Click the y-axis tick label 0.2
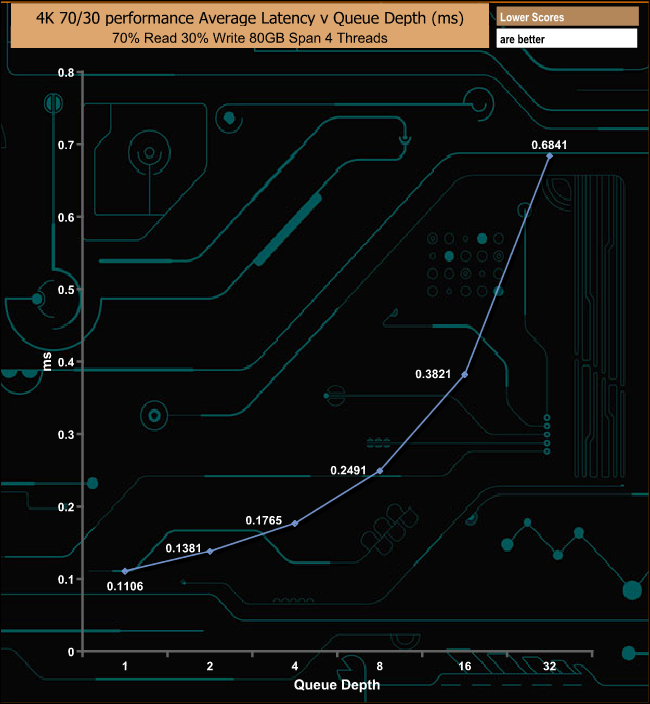650x704 pixels. pyautogui.click(x=66, y=507)
